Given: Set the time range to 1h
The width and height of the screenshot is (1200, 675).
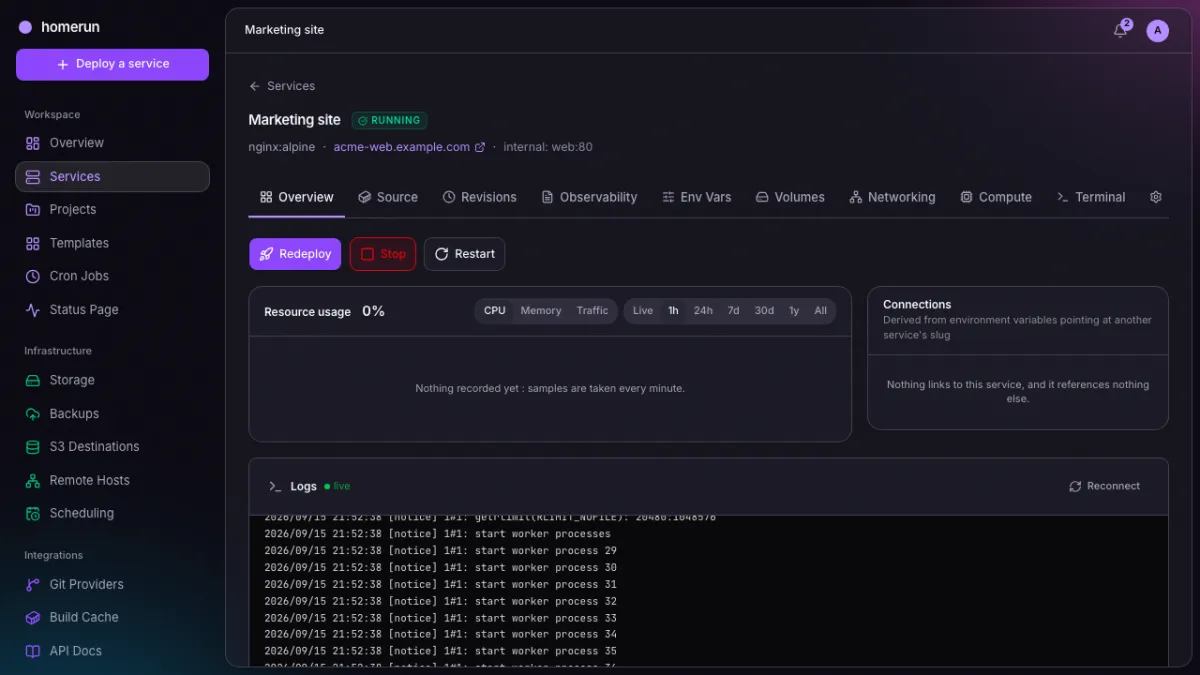Looking at the screenshot, I should [x=673, y=311].
